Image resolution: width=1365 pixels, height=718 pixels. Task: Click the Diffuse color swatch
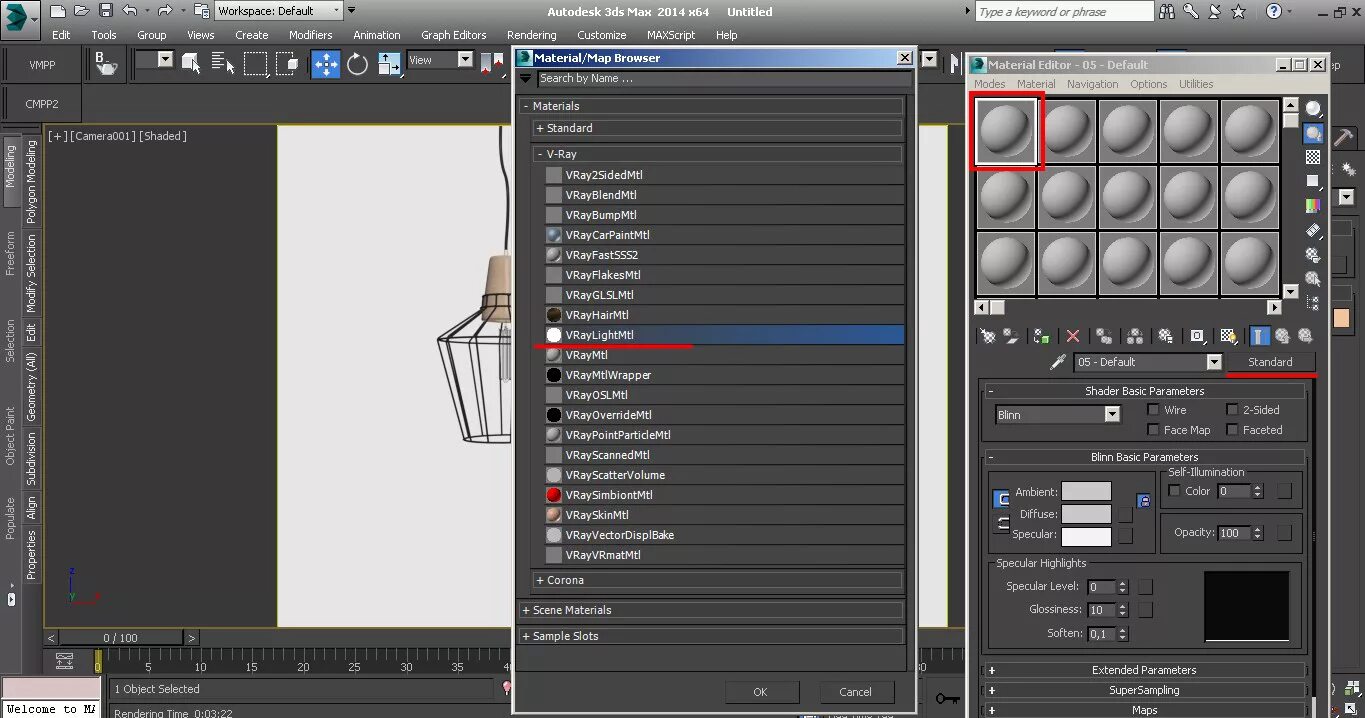1086,513
